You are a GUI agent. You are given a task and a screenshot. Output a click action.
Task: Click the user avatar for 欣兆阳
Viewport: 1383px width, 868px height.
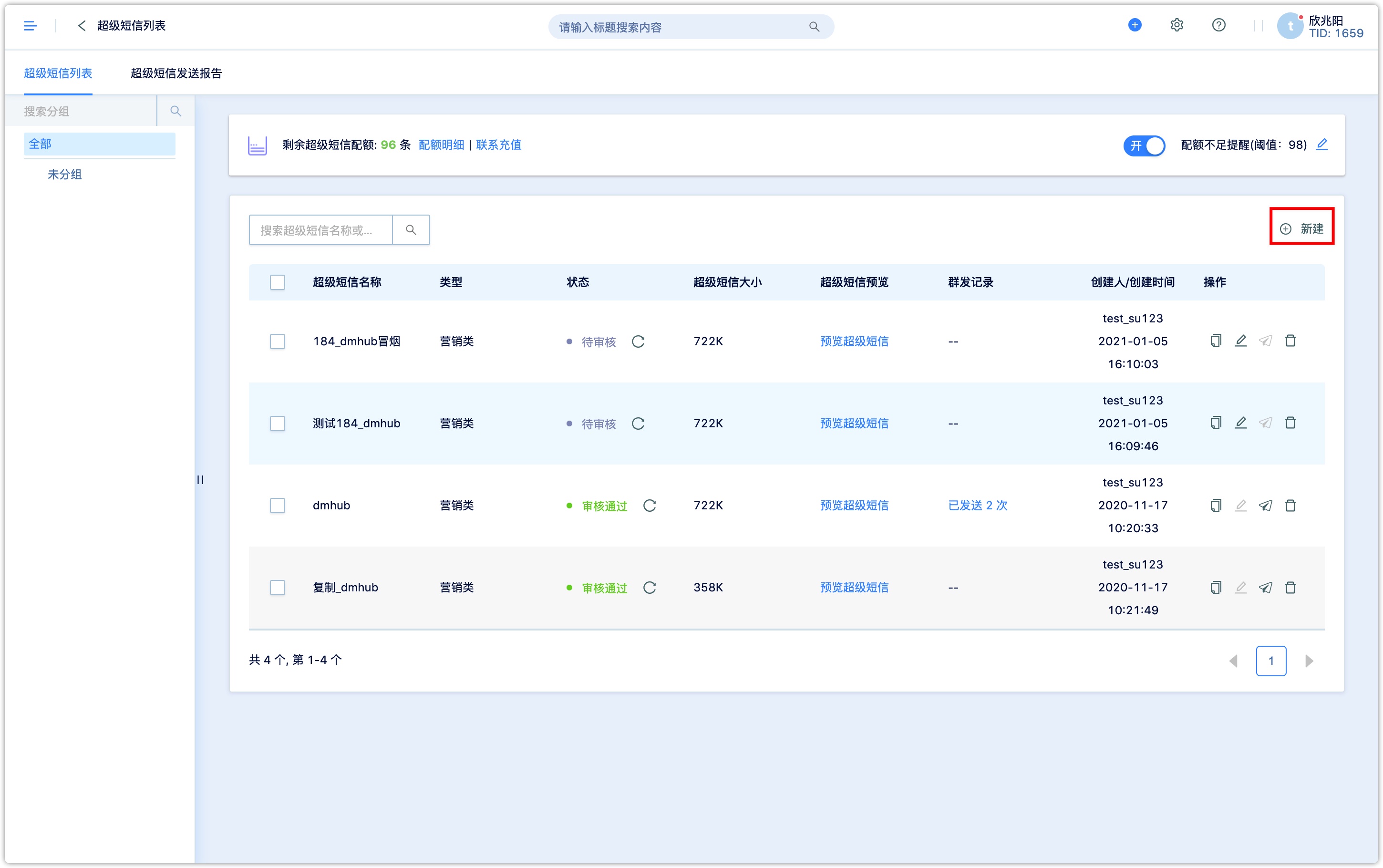tap(1290, 26)
